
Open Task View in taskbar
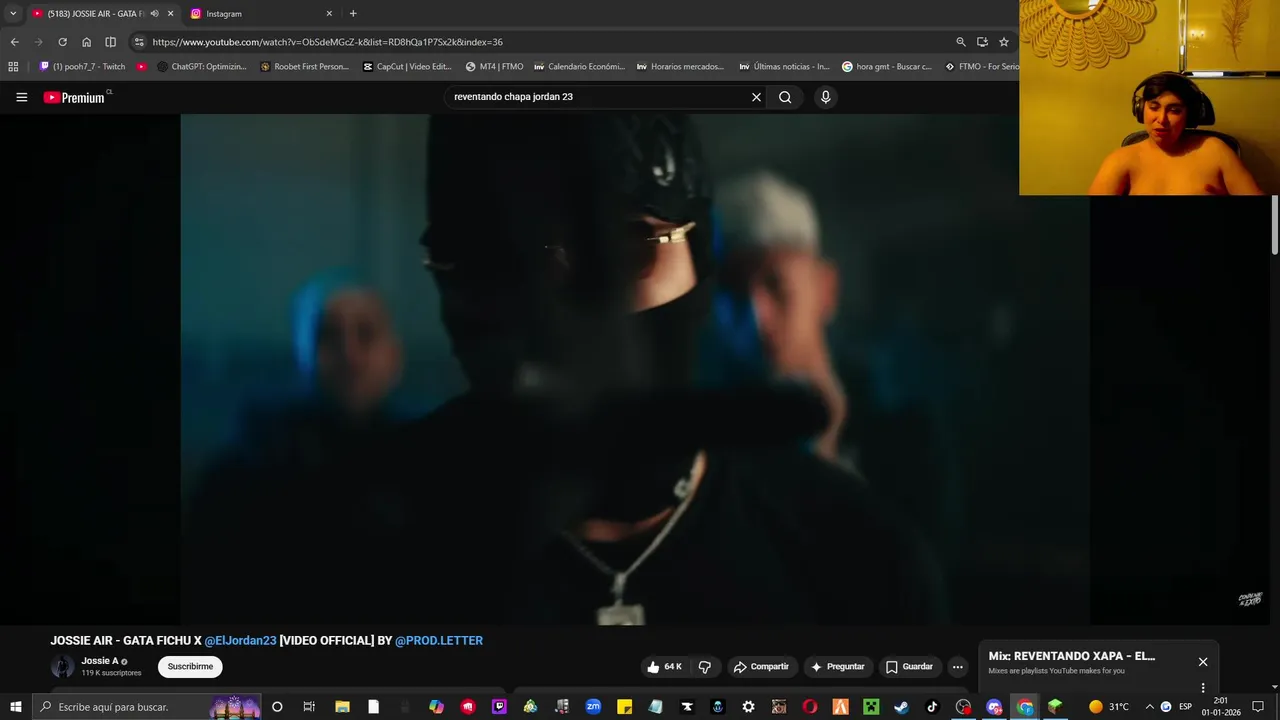pos(309,707)
